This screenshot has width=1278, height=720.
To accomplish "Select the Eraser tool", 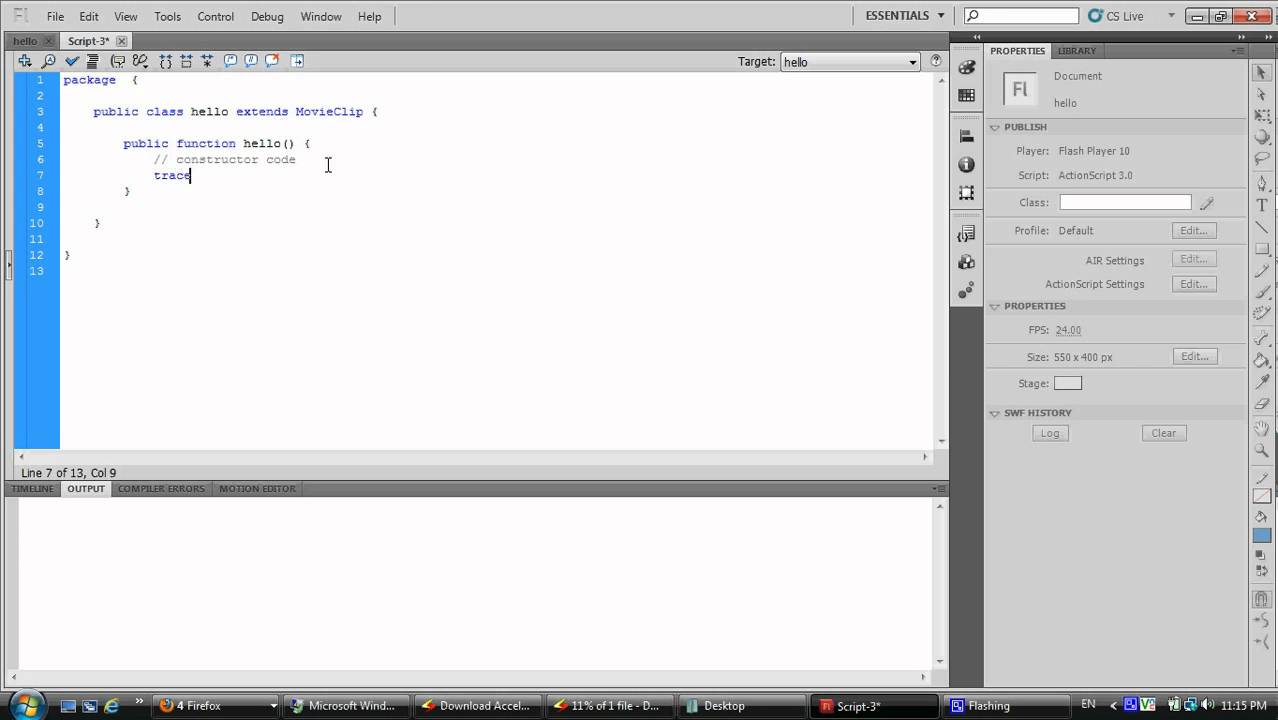I will tap(1261, 405).
